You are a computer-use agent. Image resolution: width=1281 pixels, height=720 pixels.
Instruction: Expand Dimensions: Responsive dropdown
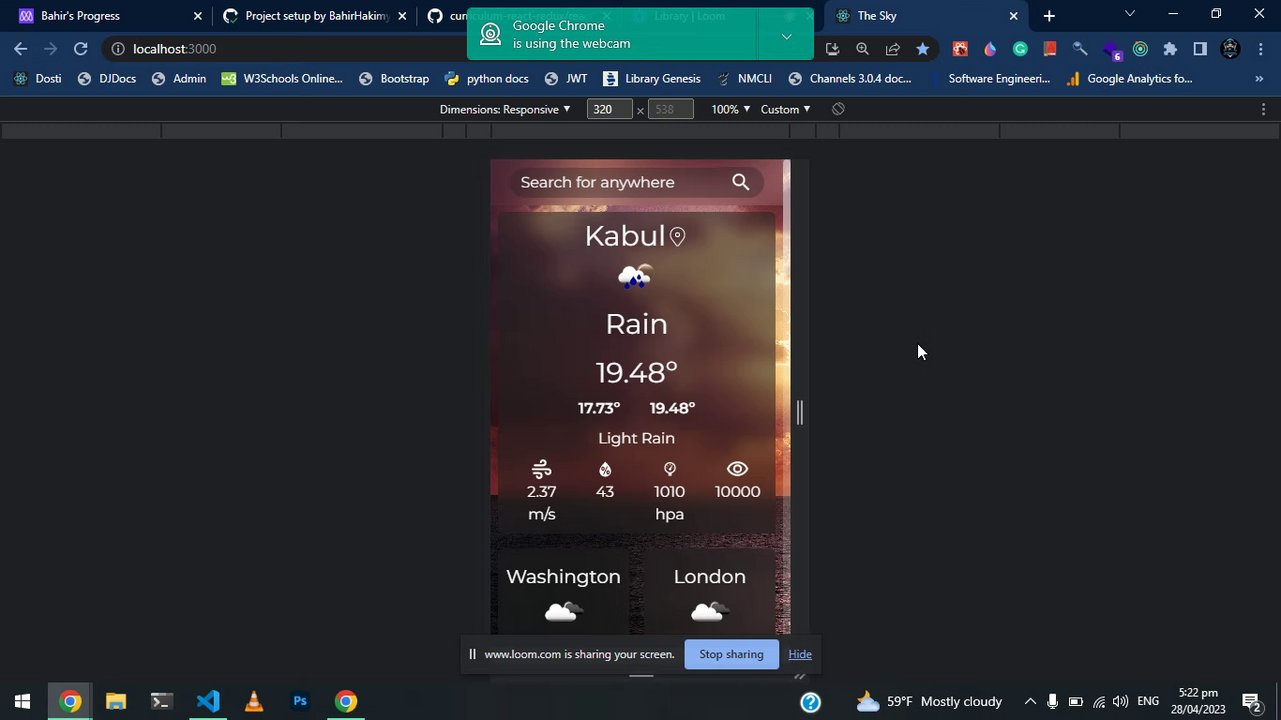click(x=505, y=109)
